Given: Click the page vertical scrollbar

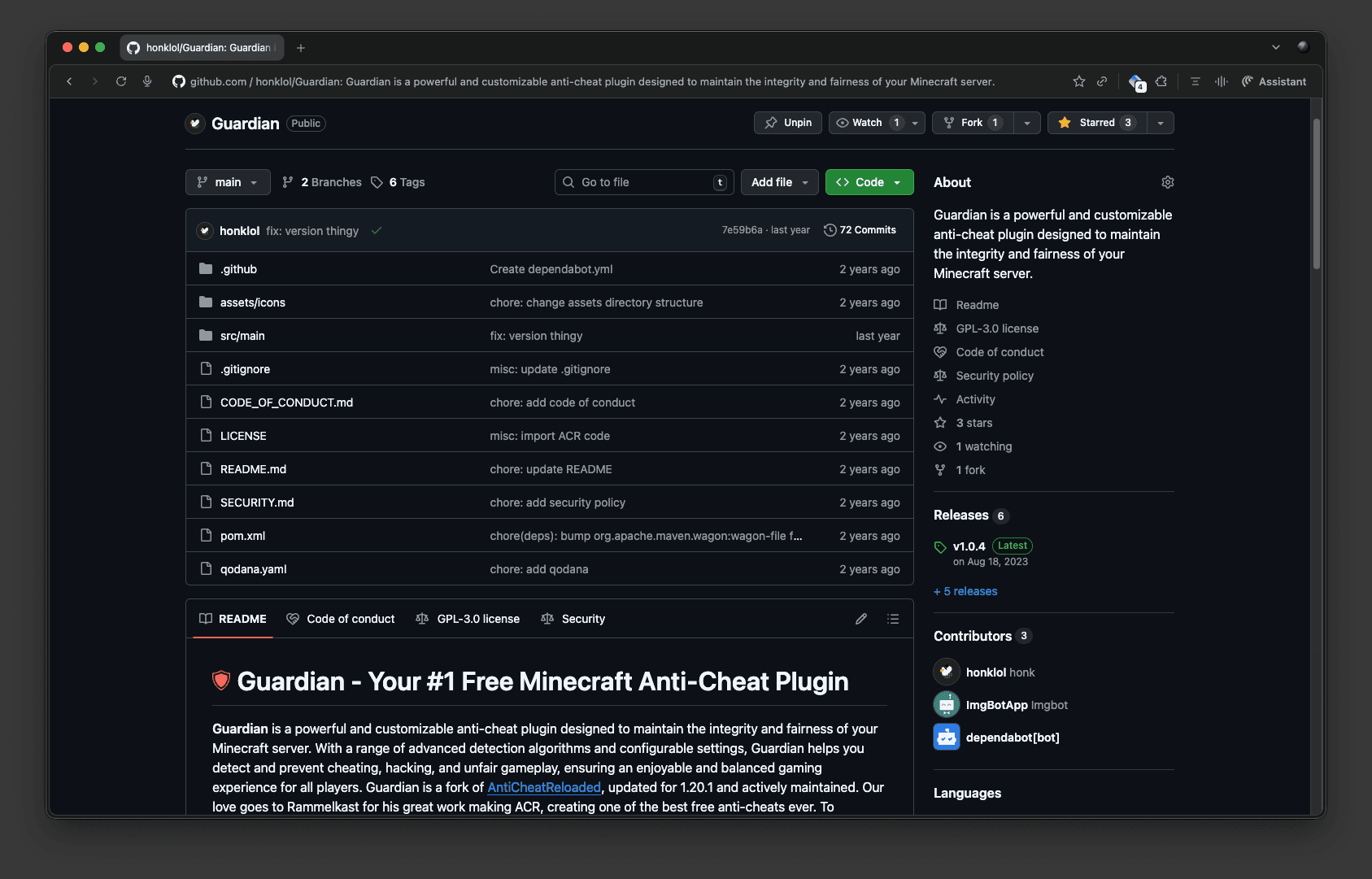Looking at the screenshot, I should point(1316,194).
